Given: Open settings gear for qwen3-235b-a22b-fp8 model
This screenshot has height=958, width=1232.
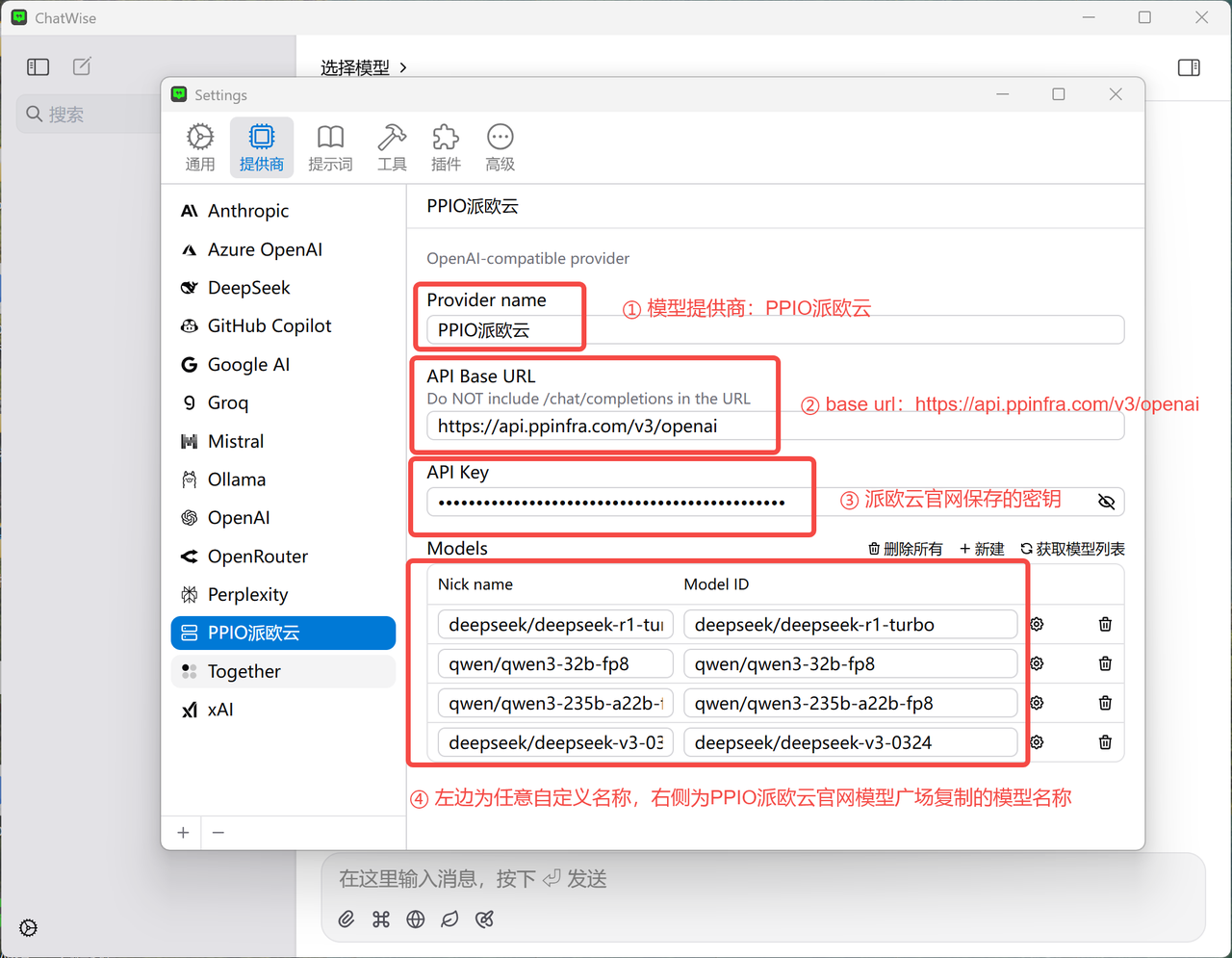Looking at the screenshot, I should tap(1037, 704).
